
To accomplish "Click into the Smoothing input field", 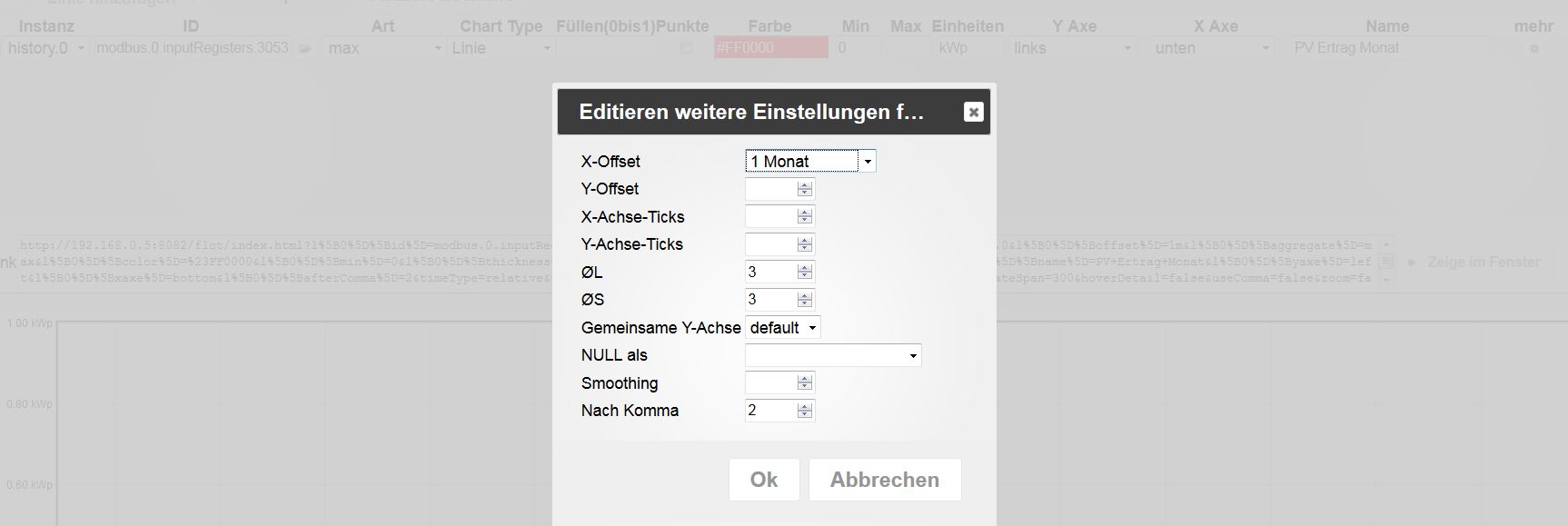I will [x=770, y=383].
